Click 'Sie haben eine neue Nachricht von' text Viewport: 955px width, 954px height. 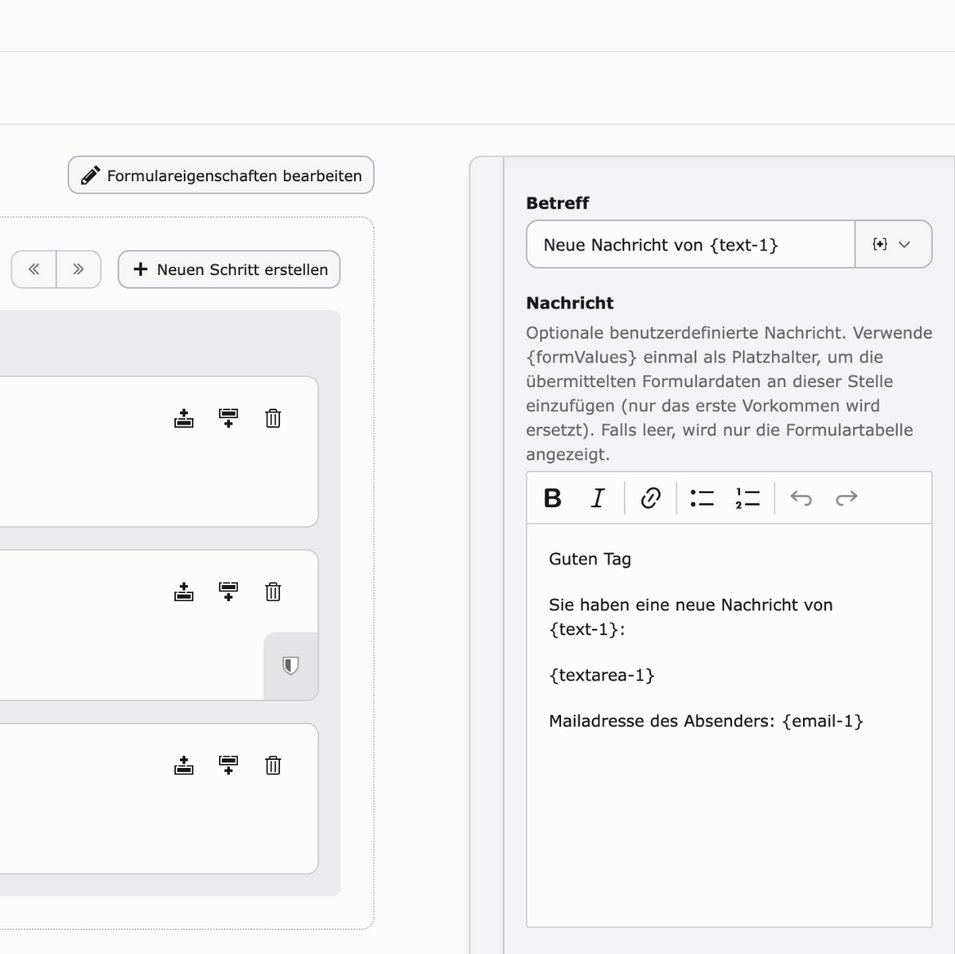point(691,605)
